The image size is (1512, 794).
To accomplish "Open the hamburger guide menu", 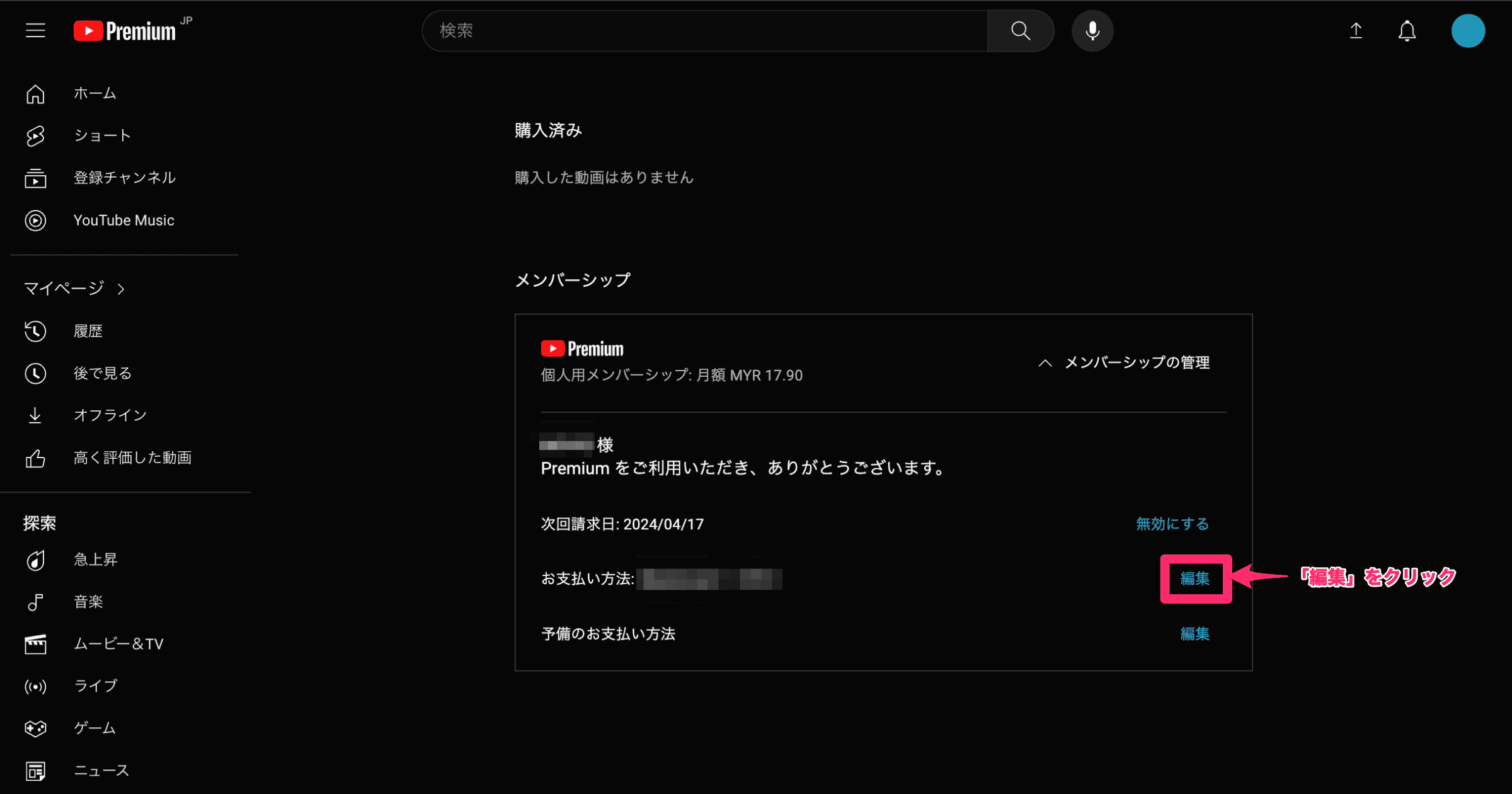I will tap(35, 30).
